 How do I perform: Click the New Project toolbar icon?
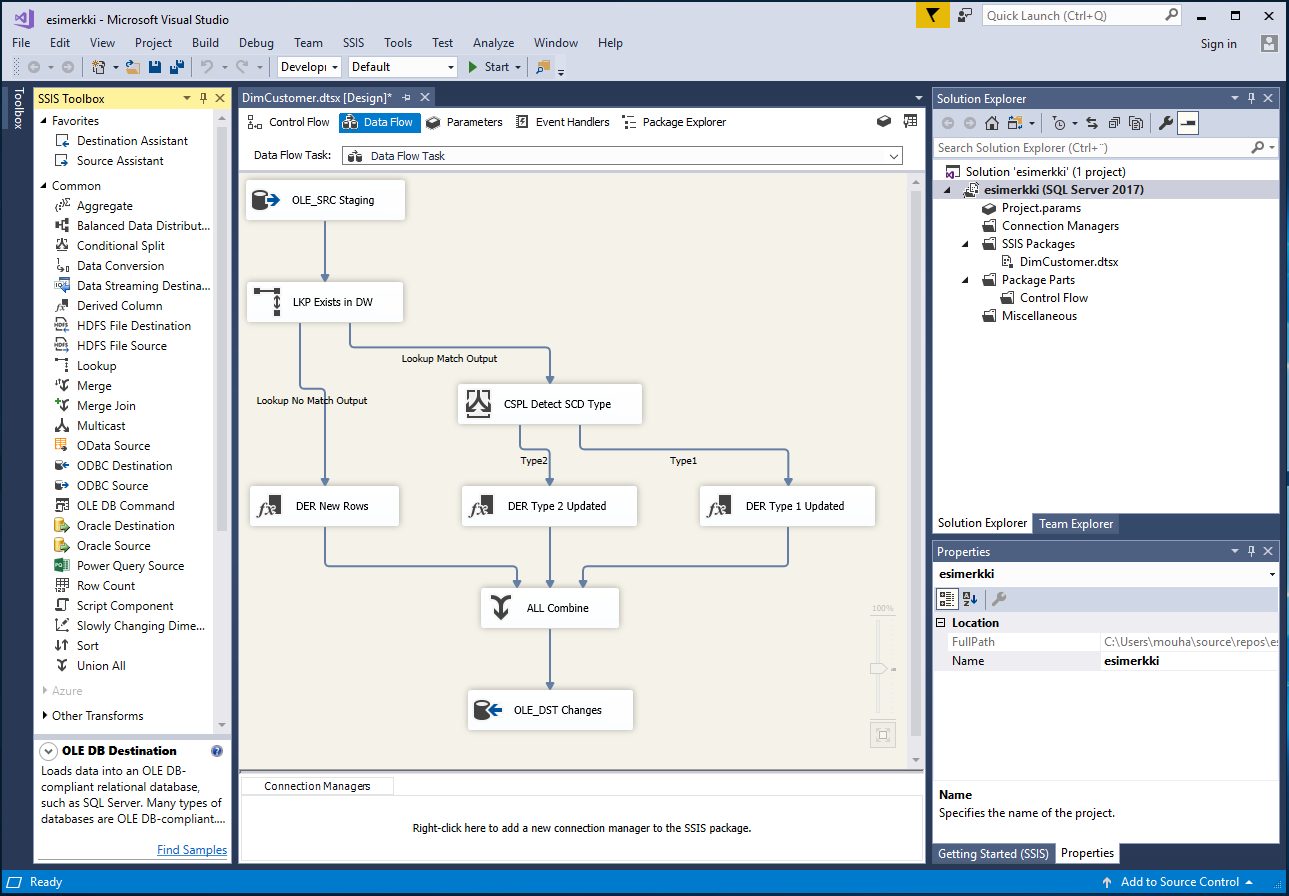coord(99,67)
